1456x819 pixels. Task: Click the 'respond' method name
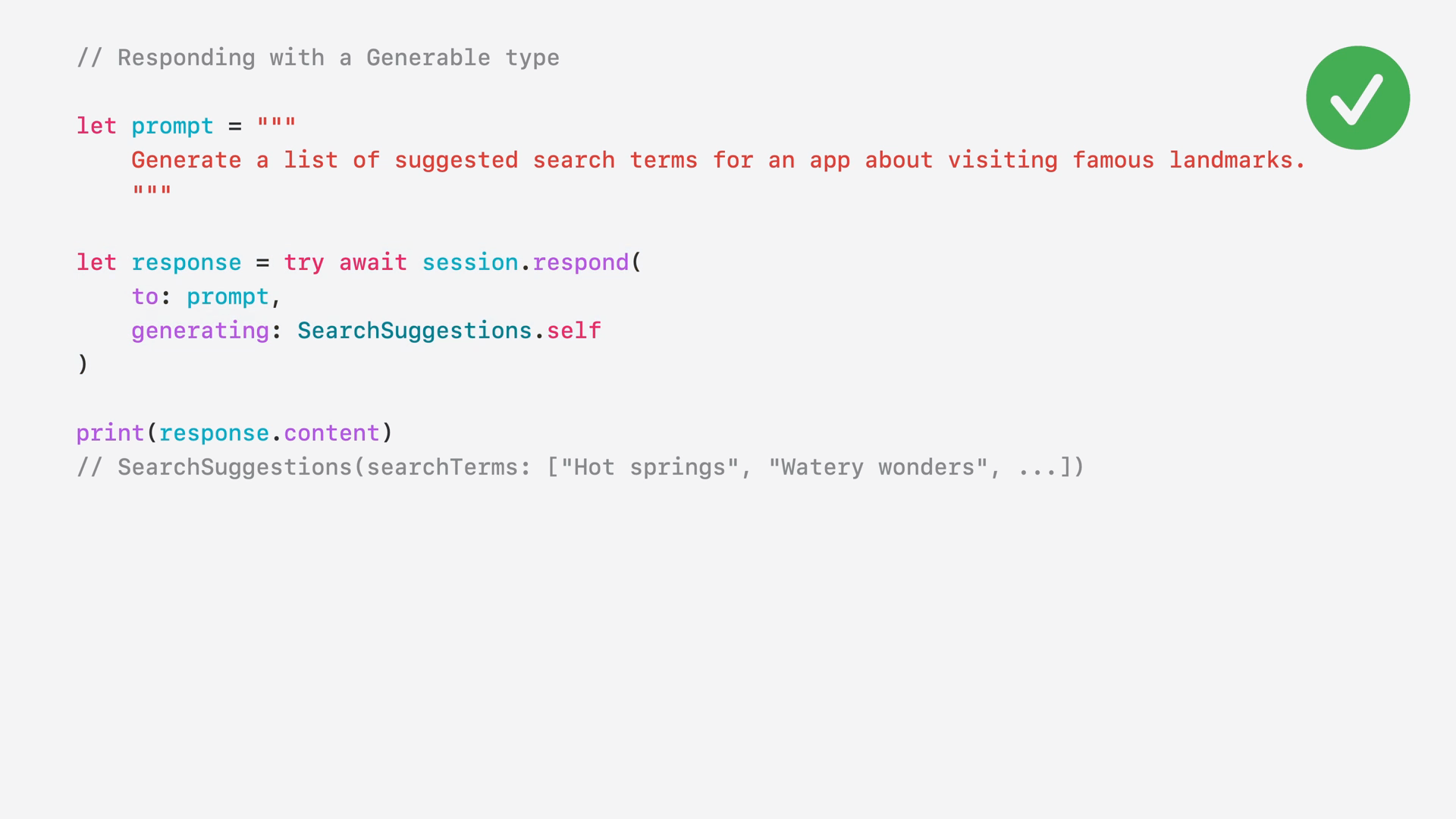[x=580, y=262]
